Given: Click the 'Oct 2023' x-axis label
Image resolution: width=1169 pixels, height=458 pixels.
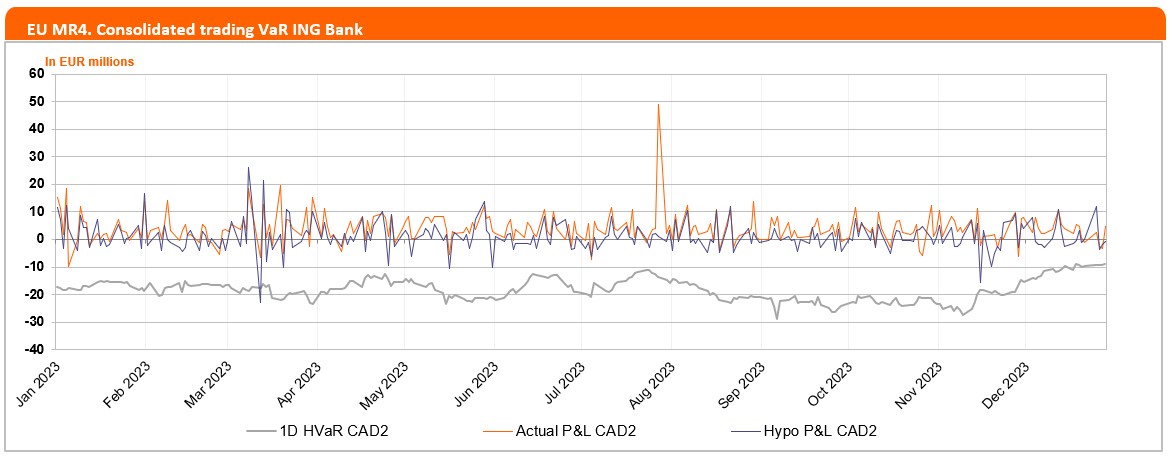Looking at the screenshot, I should pos(832,384).
